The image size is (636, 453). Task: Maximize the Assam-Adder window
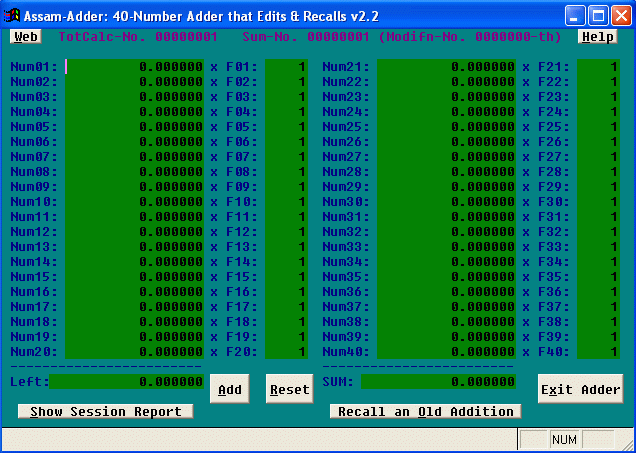tap(598, 16)
